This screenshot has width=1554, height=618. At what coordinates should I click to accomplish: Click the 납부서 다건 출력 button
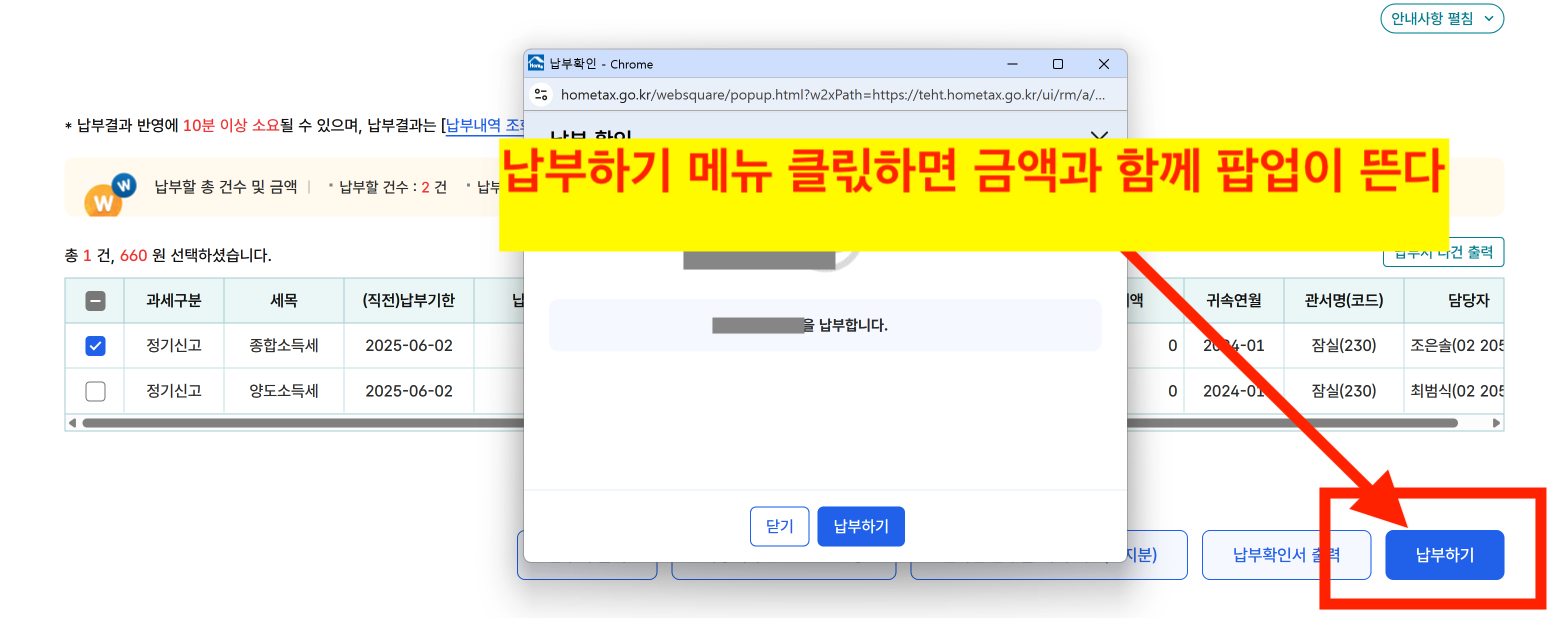(x=1444, y=253)
